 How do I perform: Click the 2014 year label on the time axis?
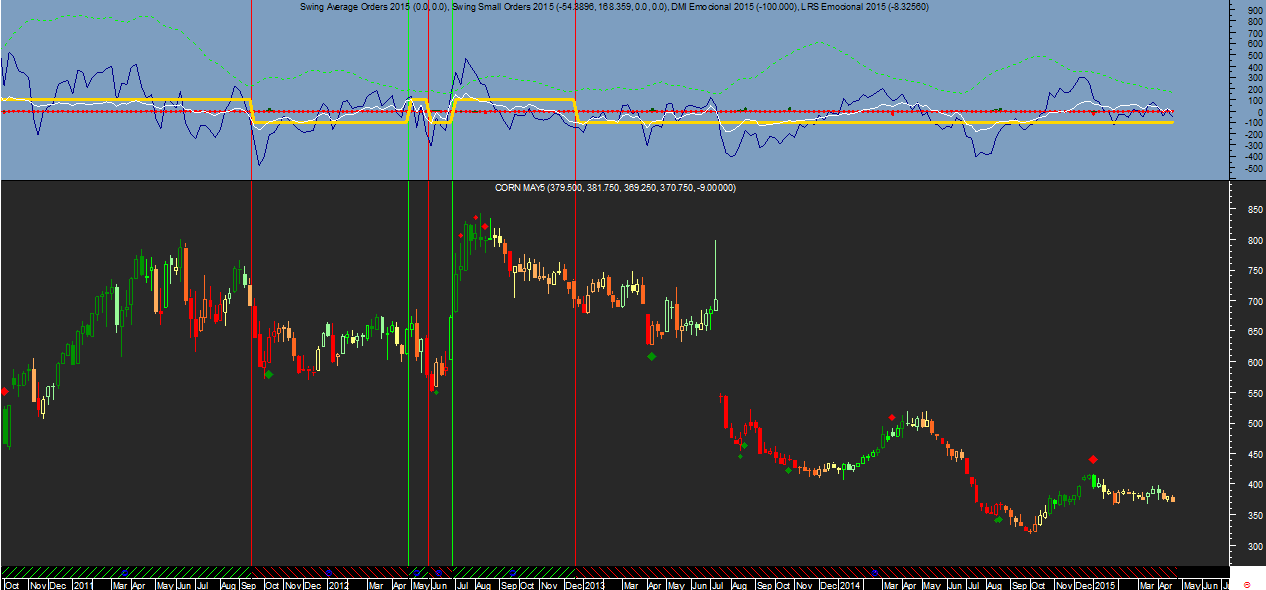pos(850,584)
